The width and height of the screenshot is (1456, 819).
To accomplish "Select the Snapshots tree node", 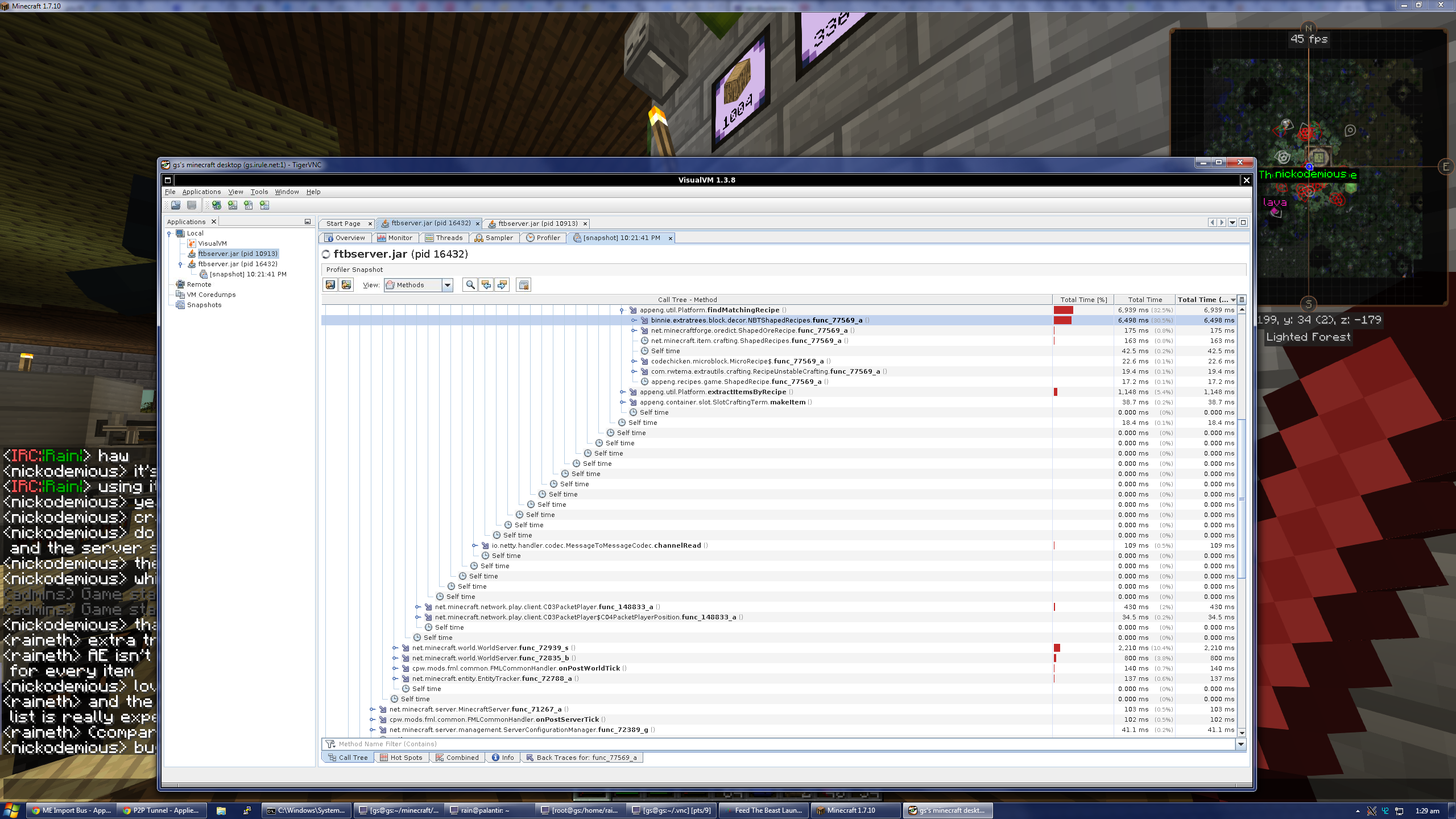I will 204,305.
